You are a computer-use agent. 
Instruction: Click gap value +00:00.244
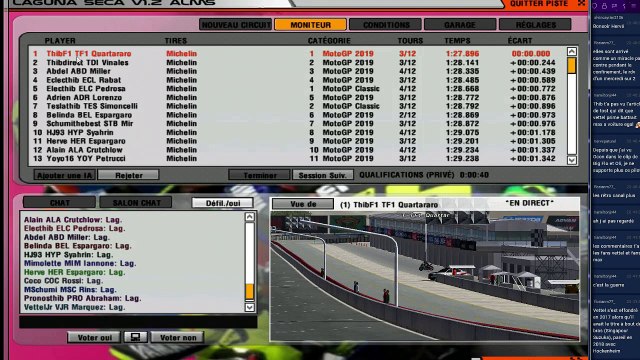[532, 62]
